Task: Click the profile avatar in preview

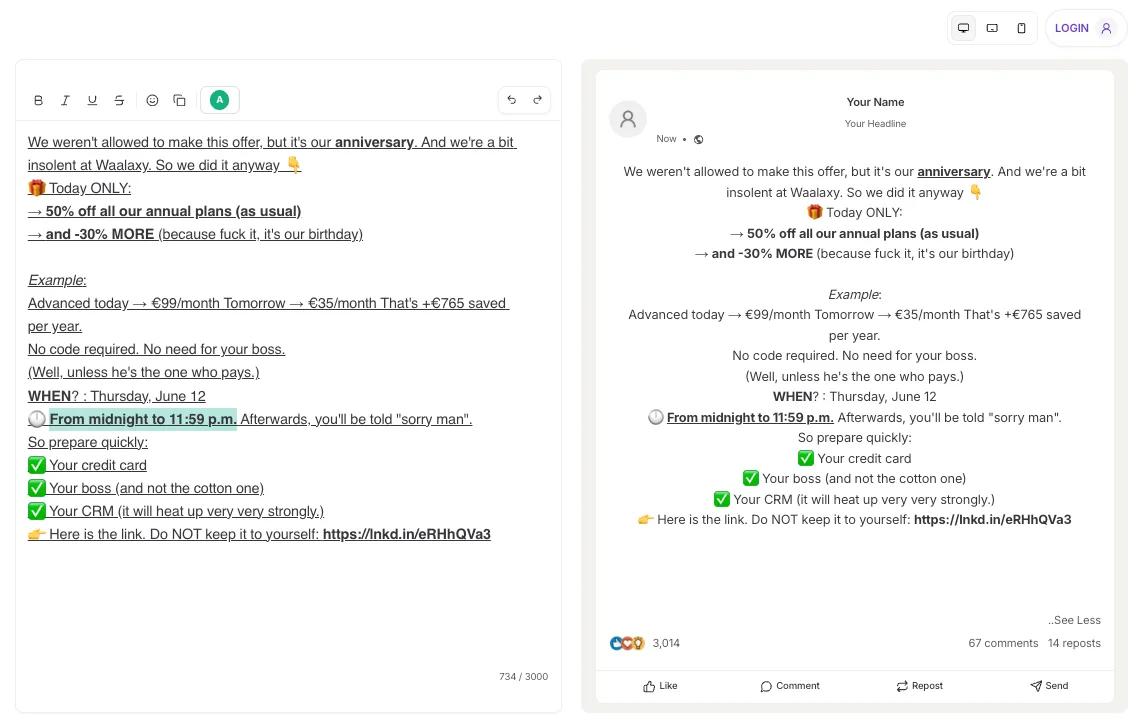Action: pyautogui.click(x=628, y=119)
